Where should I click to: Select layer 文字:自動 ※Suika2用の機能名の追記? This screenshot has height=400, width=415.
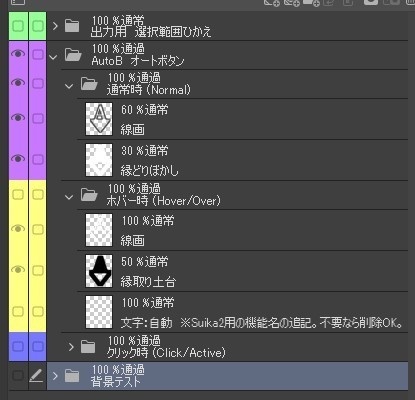click(262, 323)
